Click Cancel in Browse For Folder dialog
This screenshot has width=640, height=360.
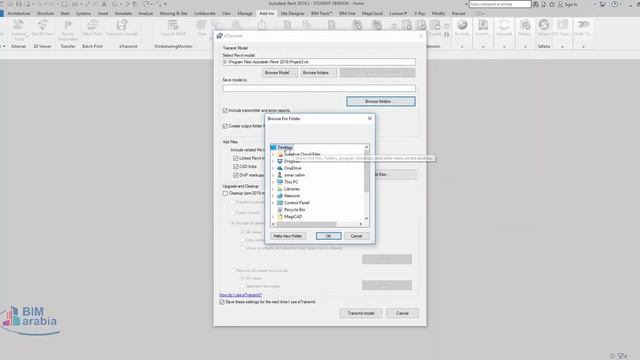click(356, 236)
